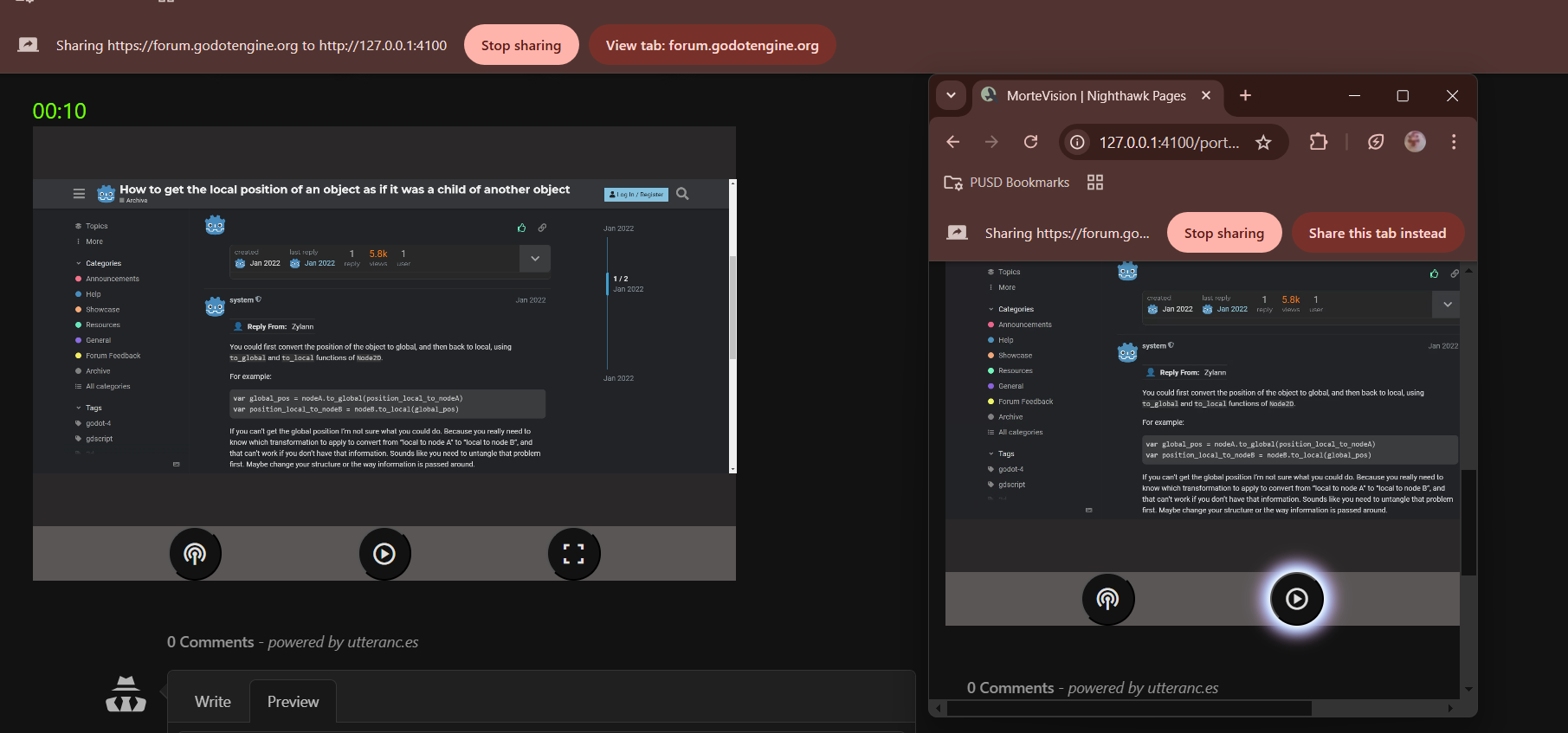Open the PUSD Bookmarks folder
This screenshot has height=733, width=1568.
pos(1007,183)
